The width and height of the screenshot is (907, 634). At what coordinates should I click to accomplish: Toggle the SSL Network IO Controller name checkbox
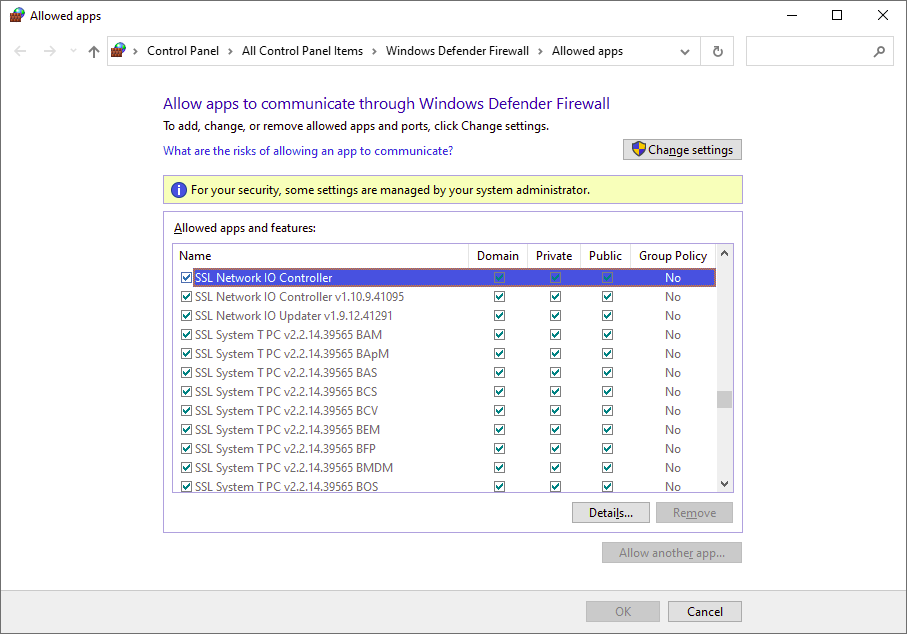[186, 278]
